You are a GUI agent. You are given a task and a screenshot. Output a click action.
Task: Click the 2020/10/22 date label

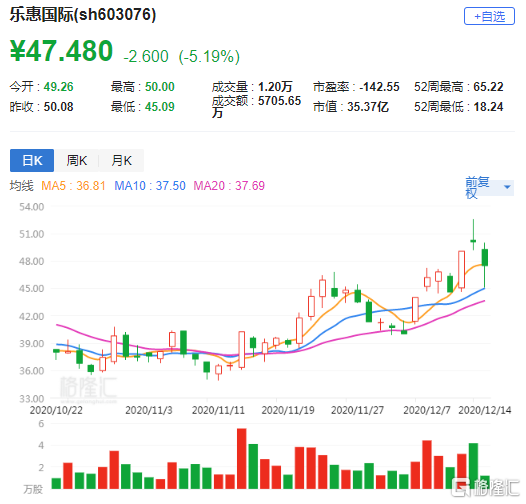(56, 410)
